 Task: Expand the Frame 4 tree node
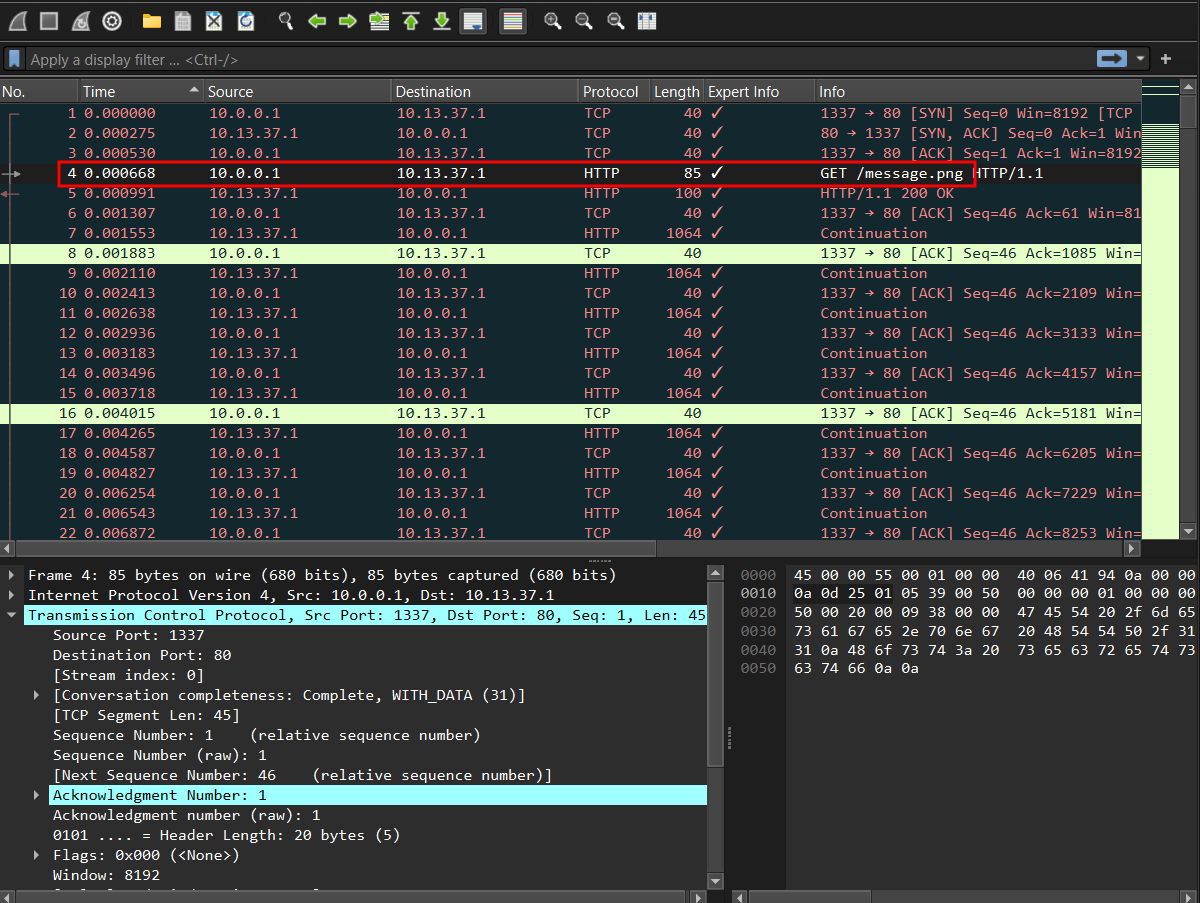coord(11,575)
